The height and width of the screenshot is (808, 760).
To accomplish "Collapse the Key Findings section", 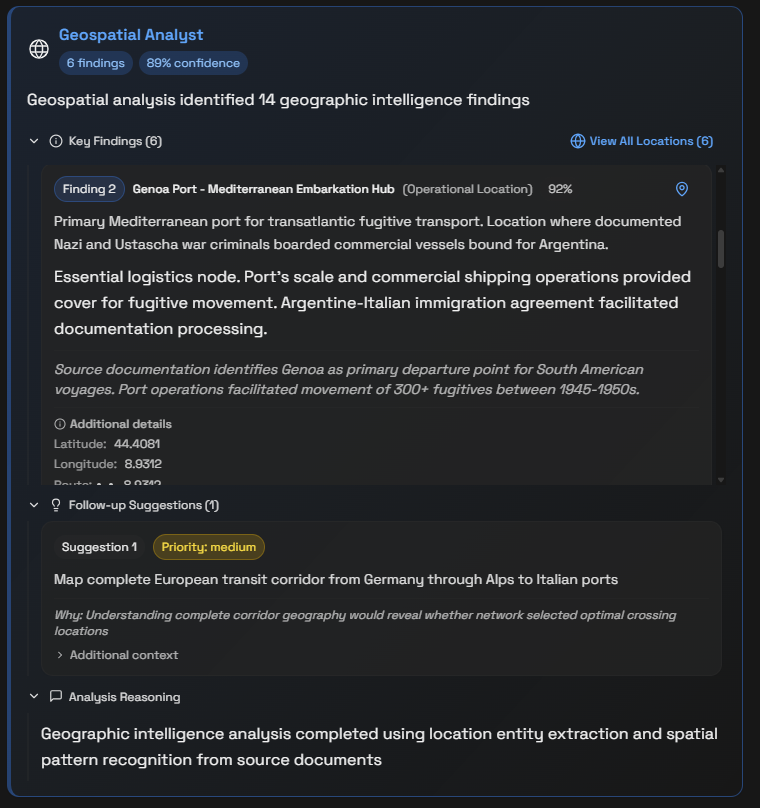I will (x=32, y=141).
